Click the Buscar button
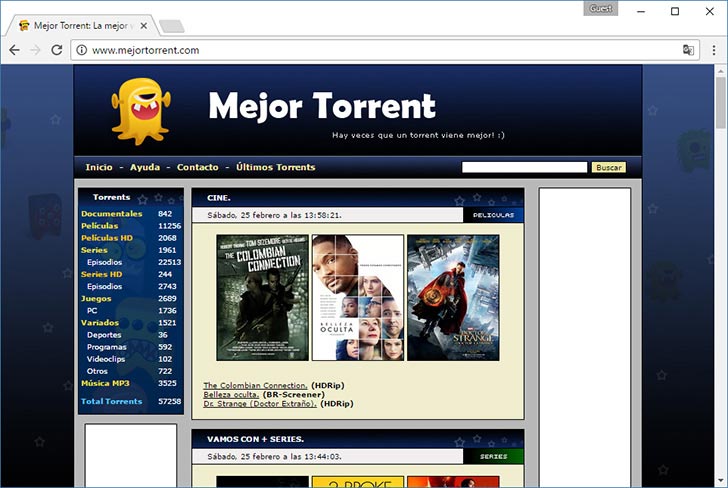728x488 pixels. [x=609, y=167]
